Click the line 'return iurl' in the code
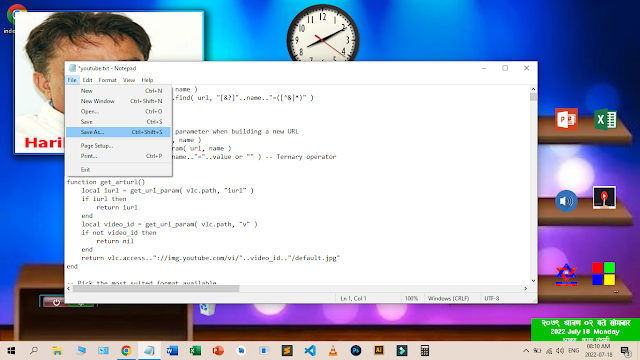640x360 pixels. [117, 207]
